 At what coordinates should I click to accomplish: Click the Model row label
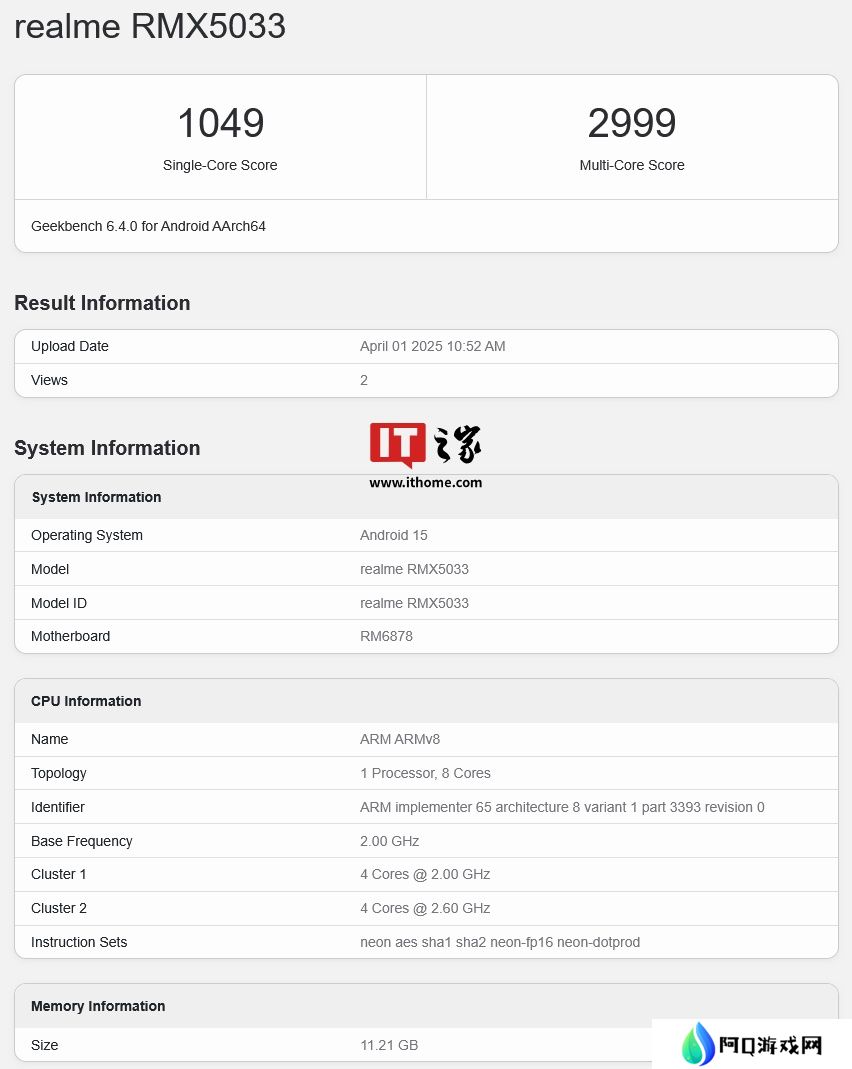point(50,569)
